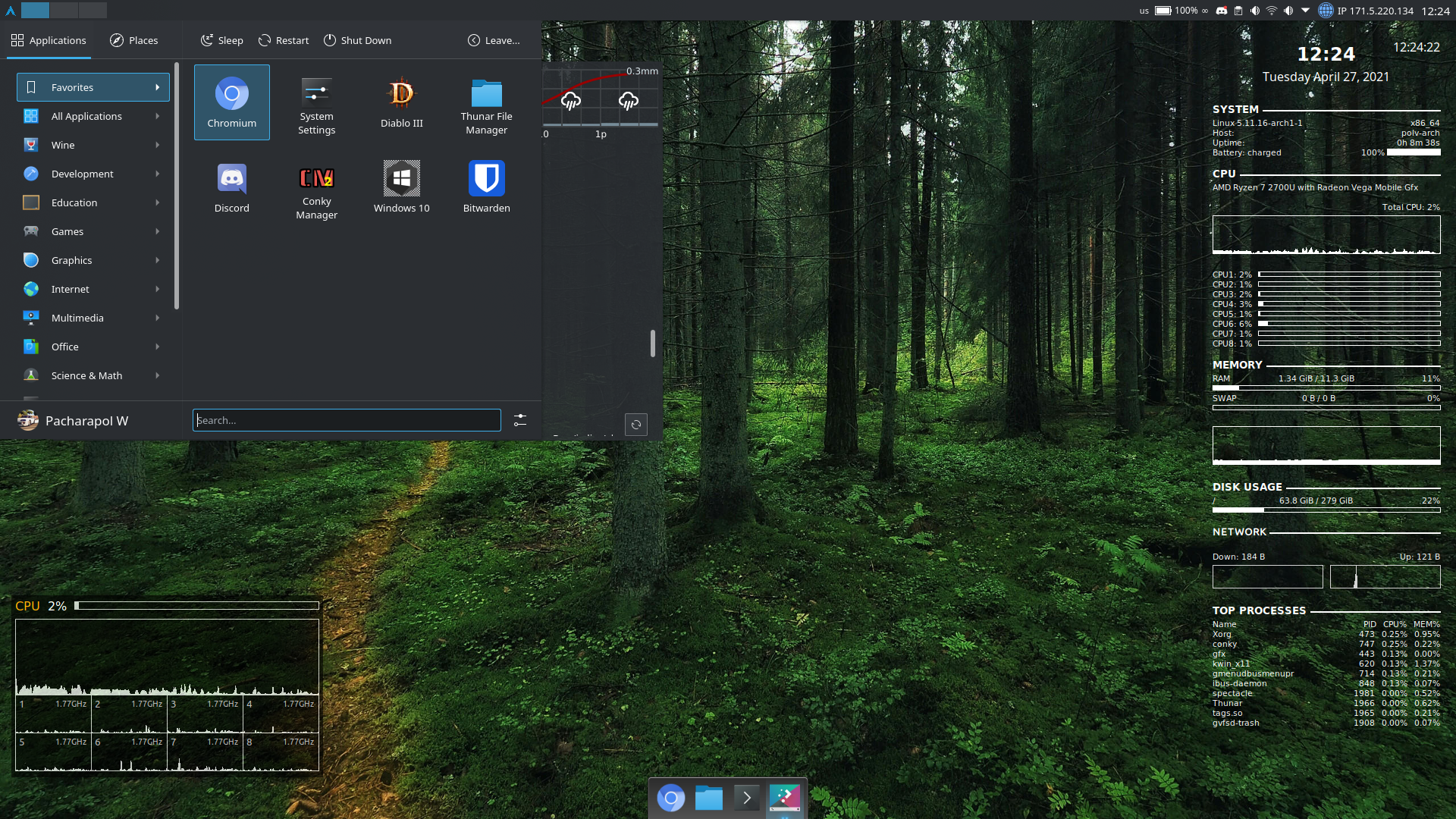Viewport: 1456px width, 819px height.
Task: Open Conky Manager
Action: [x=316, y=187]
